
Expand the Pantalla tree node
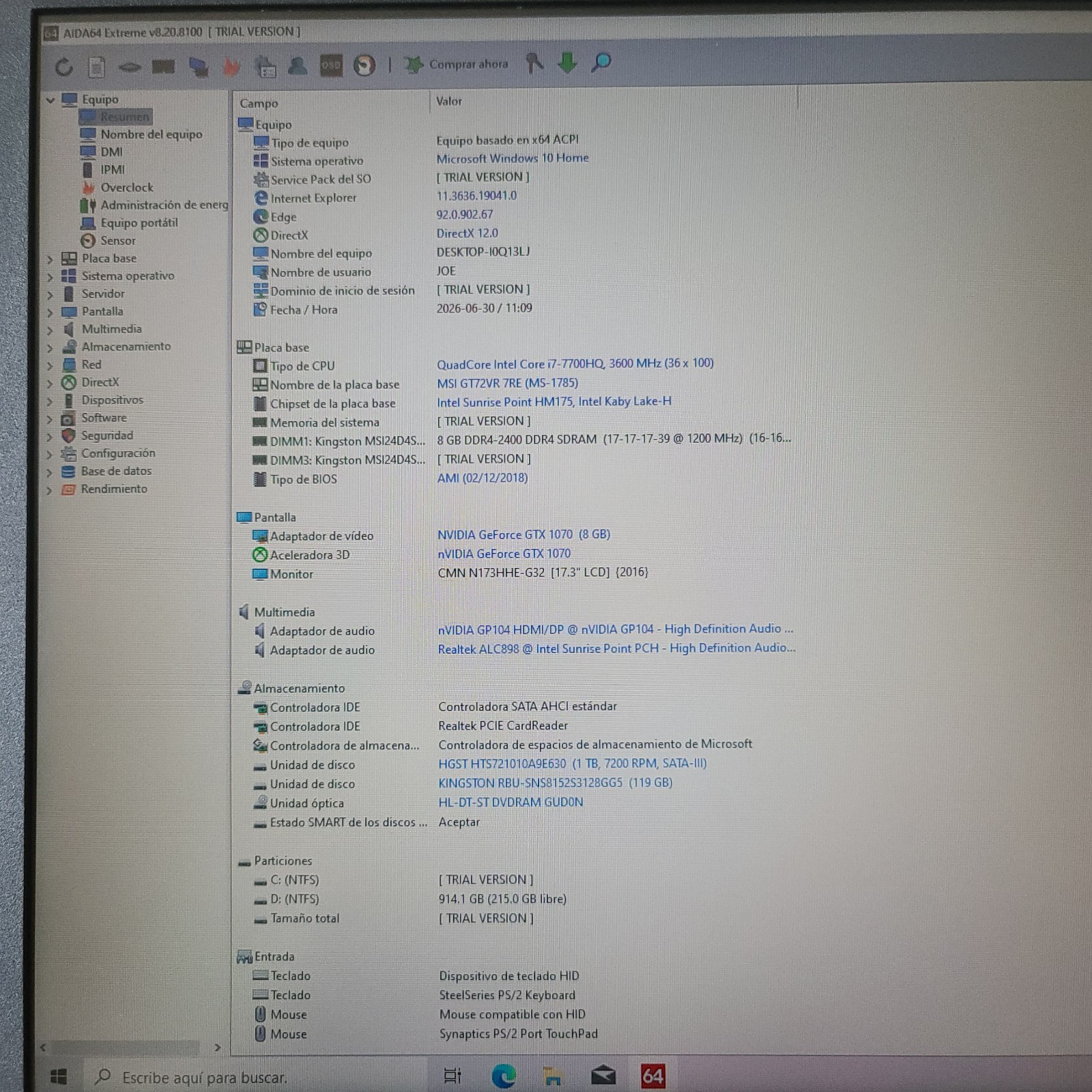[x=50, y=313]
